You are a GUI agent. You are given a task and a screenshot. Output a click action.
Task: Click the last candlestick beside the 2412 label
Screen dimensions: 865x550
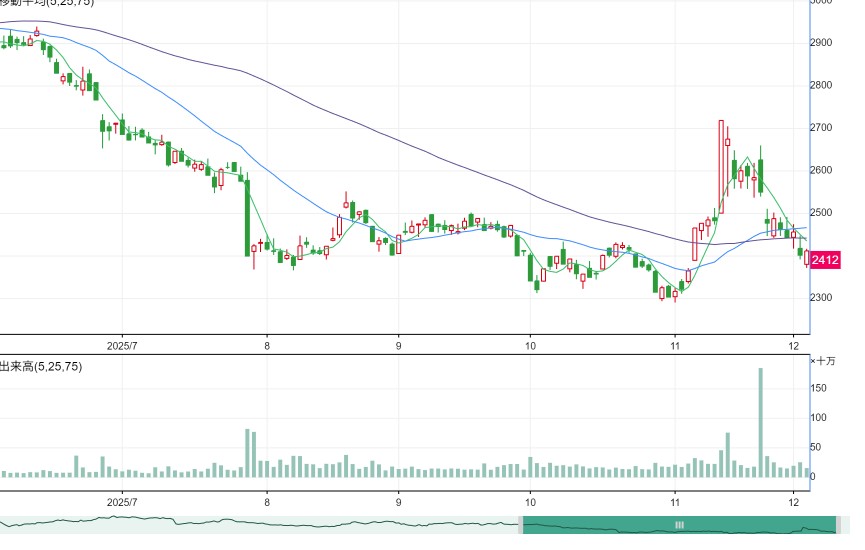click(807, 258)
